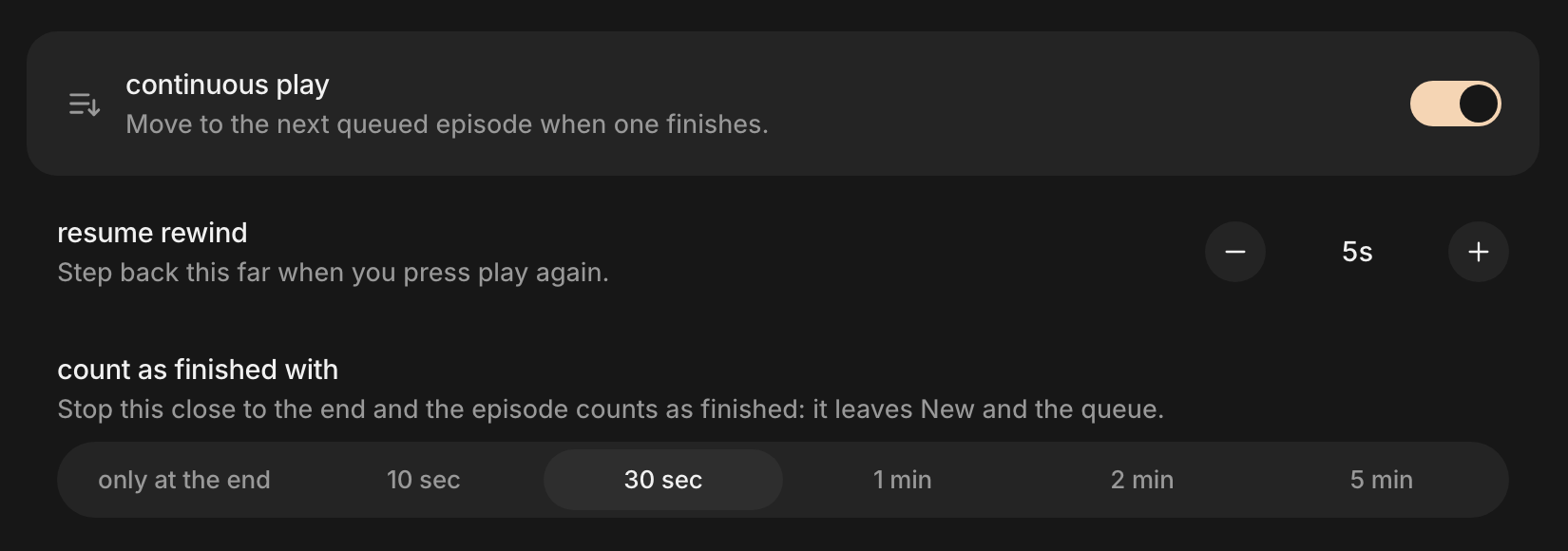Viewport: 1568px width, 551px height.
Task: Click the dark knob of the continuous play switch
Action: click(1478, 104)
